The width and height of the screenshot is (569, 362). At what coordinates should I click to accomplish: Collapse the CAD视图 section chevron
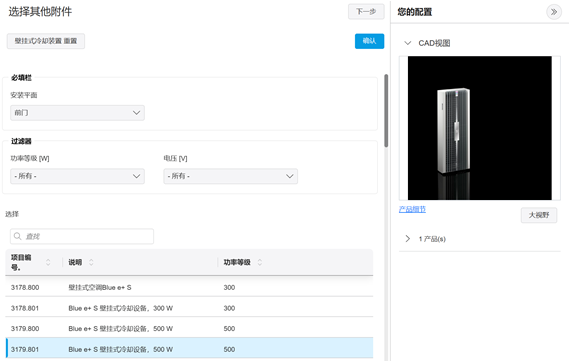pyautogui.click(x=408, y=43)
